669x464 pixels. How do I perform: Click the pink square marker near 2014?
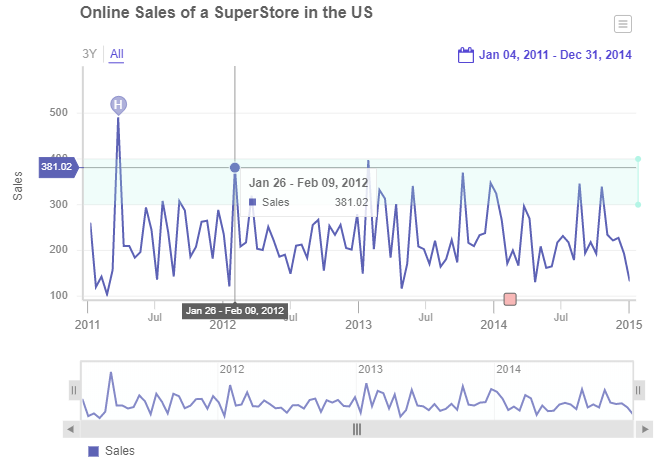click(x=510, y=299)
